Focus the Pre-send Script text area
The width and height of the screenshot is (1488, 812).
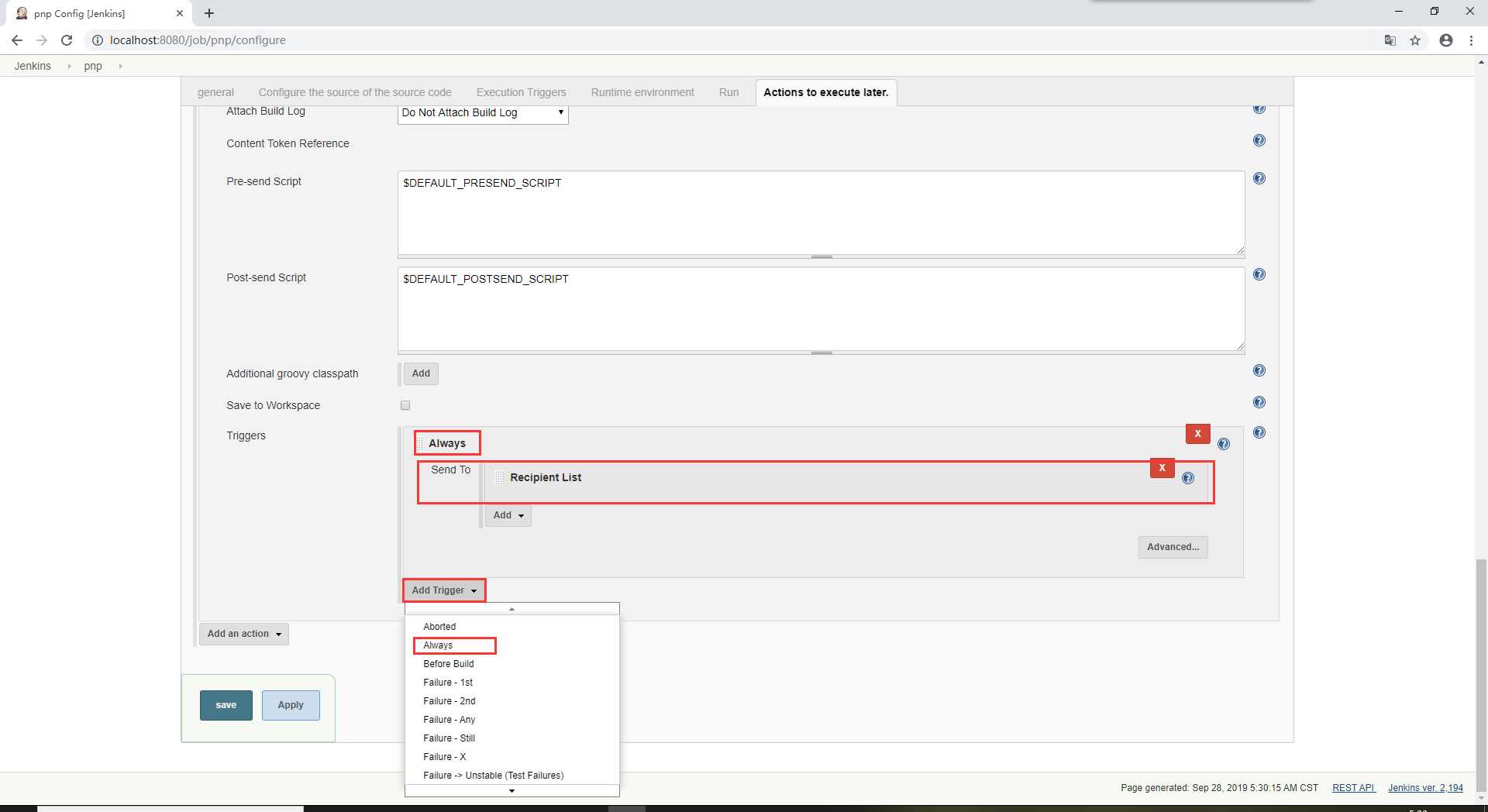click(x=821, y=213)
